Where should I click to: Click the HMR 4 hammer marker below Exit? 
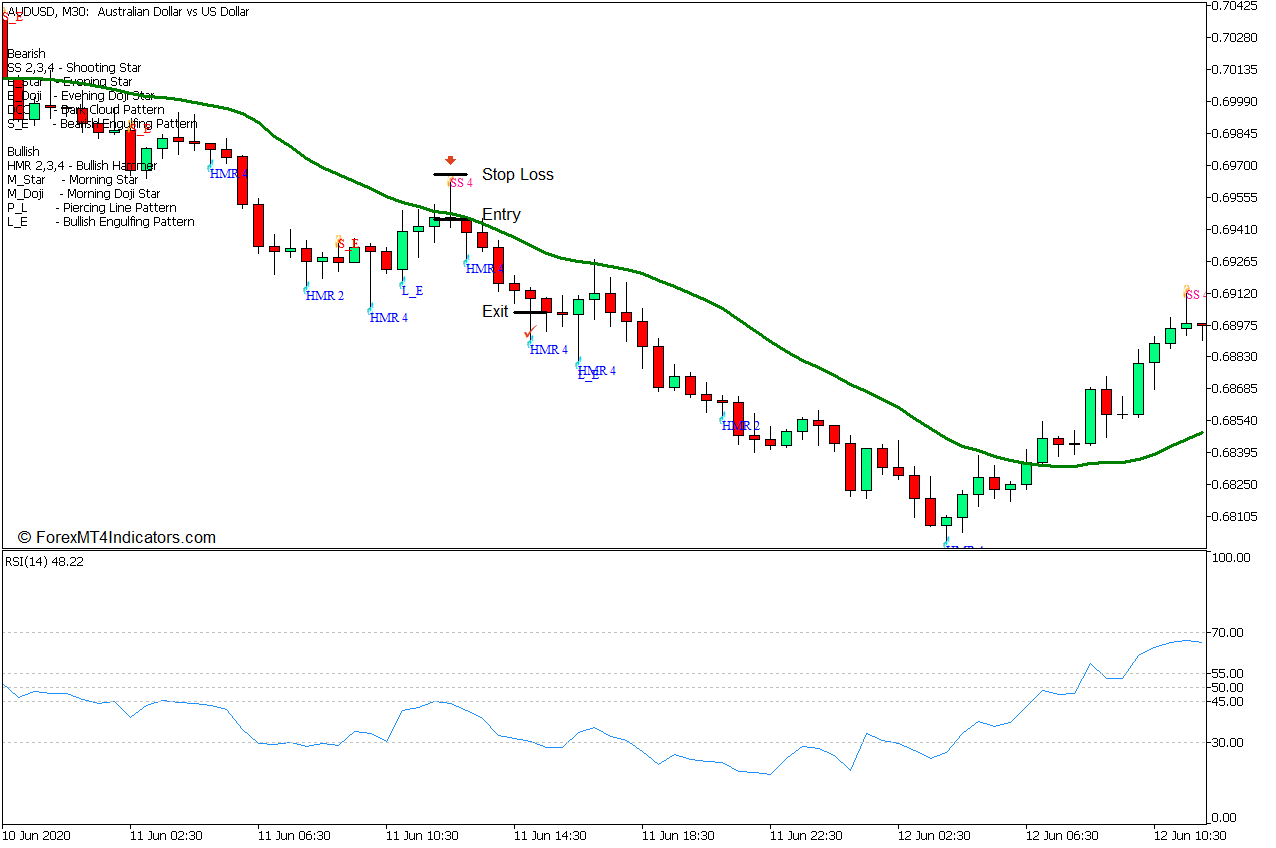coord(547,351)
